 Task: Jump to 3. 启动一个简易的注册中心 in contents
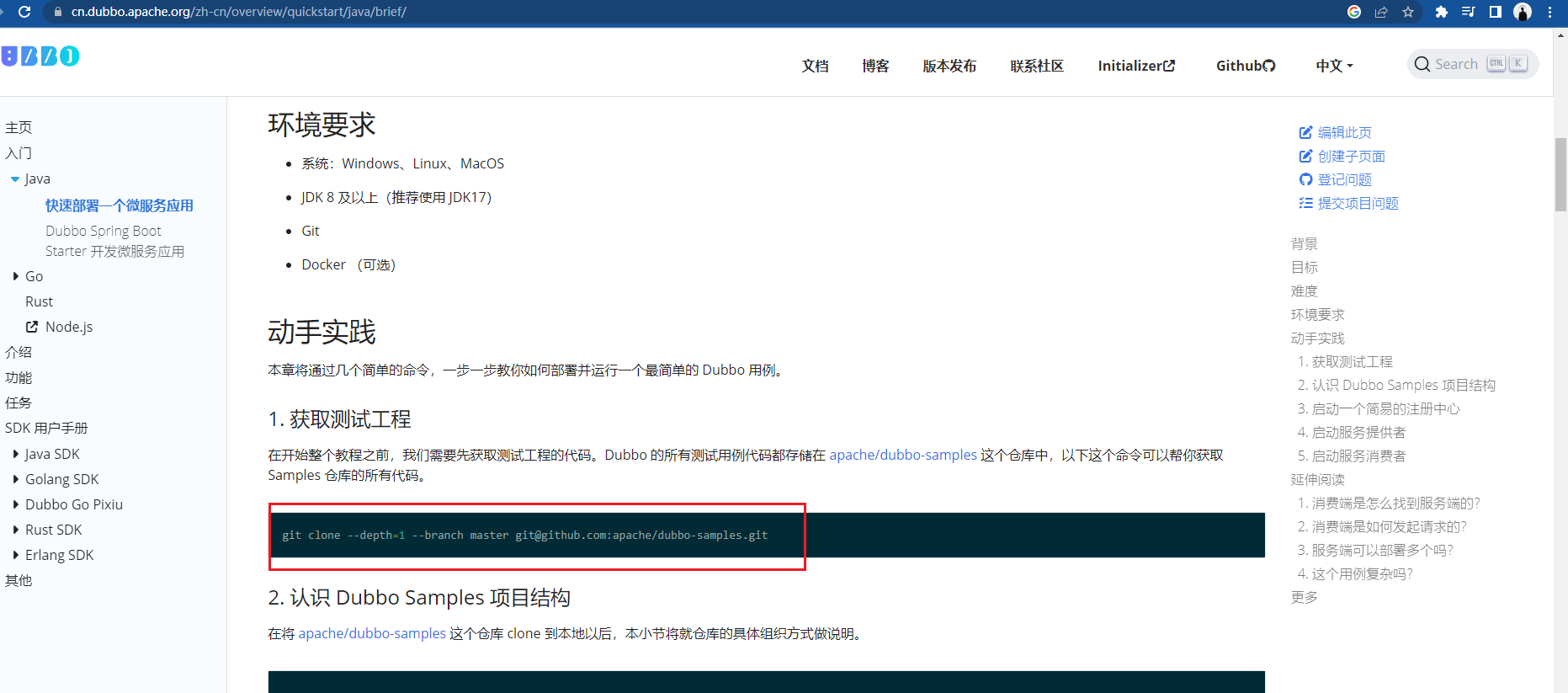(1379, 408)
